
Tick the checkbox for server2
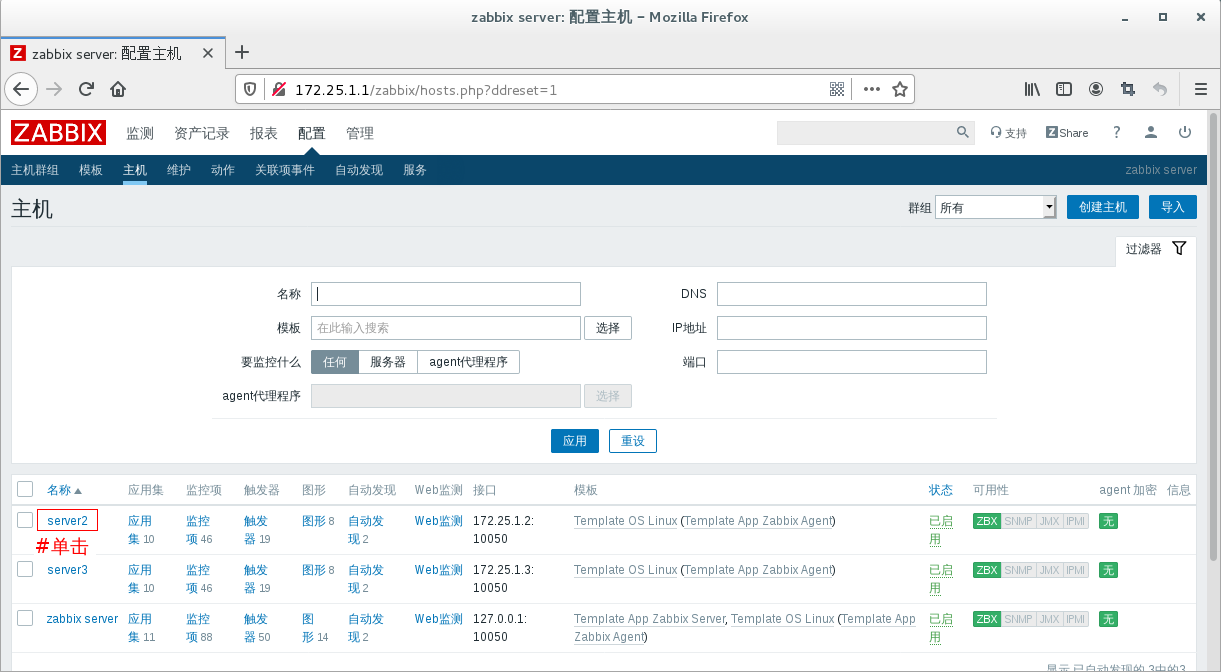(25, 520)
